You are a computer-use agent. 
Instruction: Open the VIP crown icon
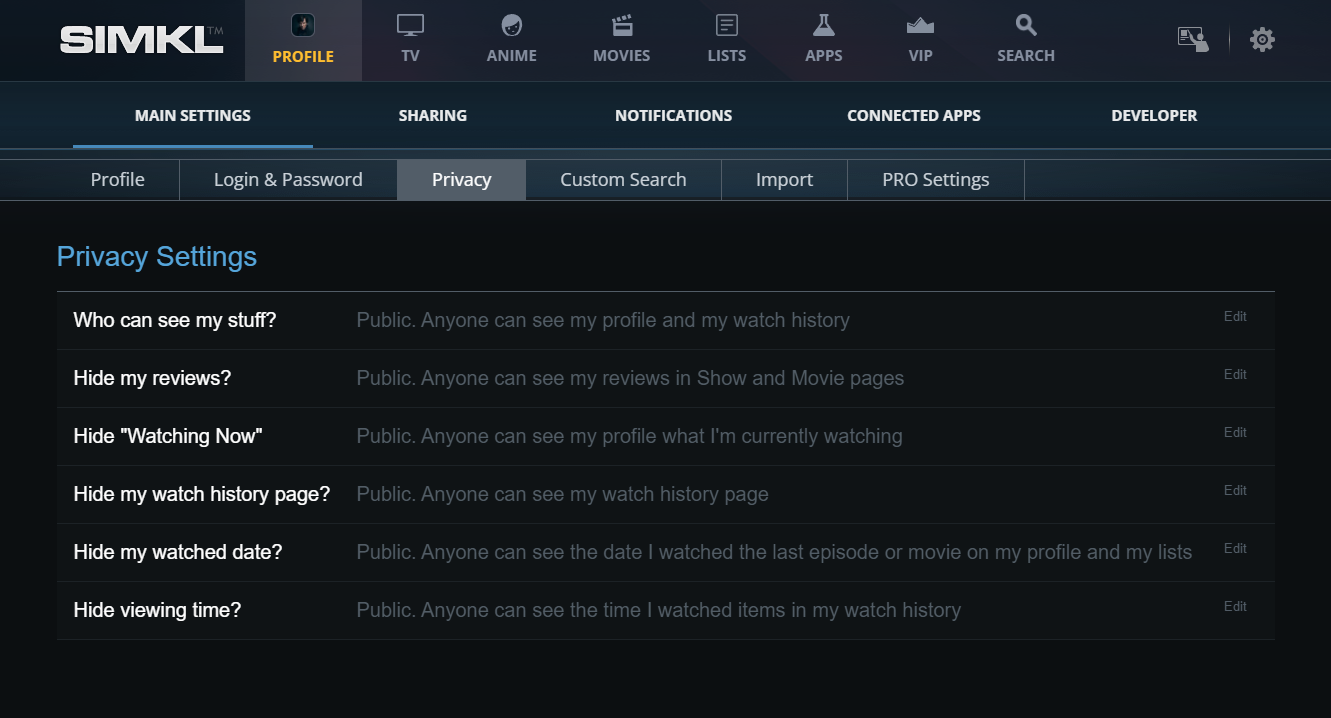(920, 26)
